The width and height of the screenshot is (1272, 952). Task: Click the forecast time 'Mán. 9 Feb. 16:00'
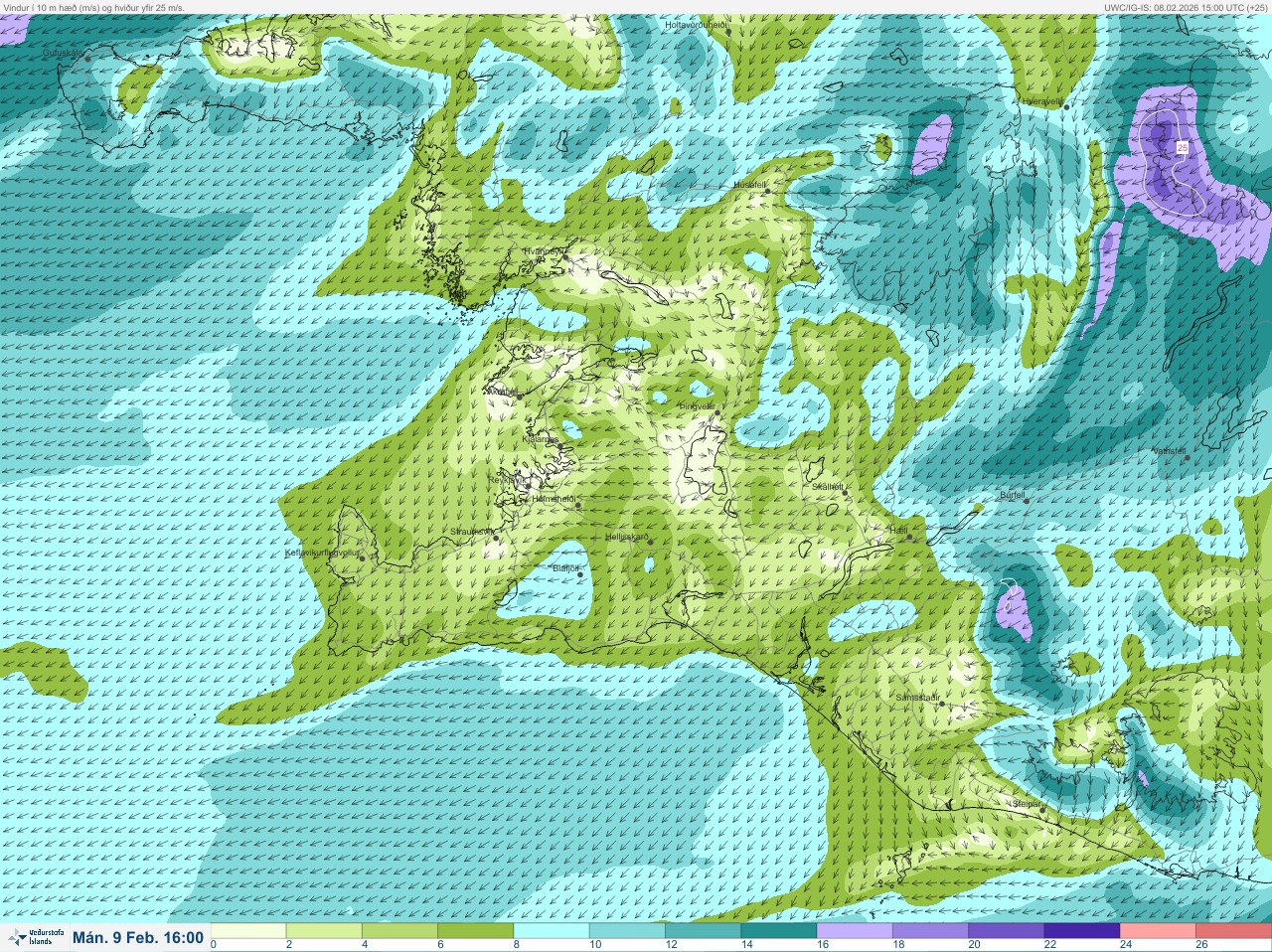[x=138, y=937]
